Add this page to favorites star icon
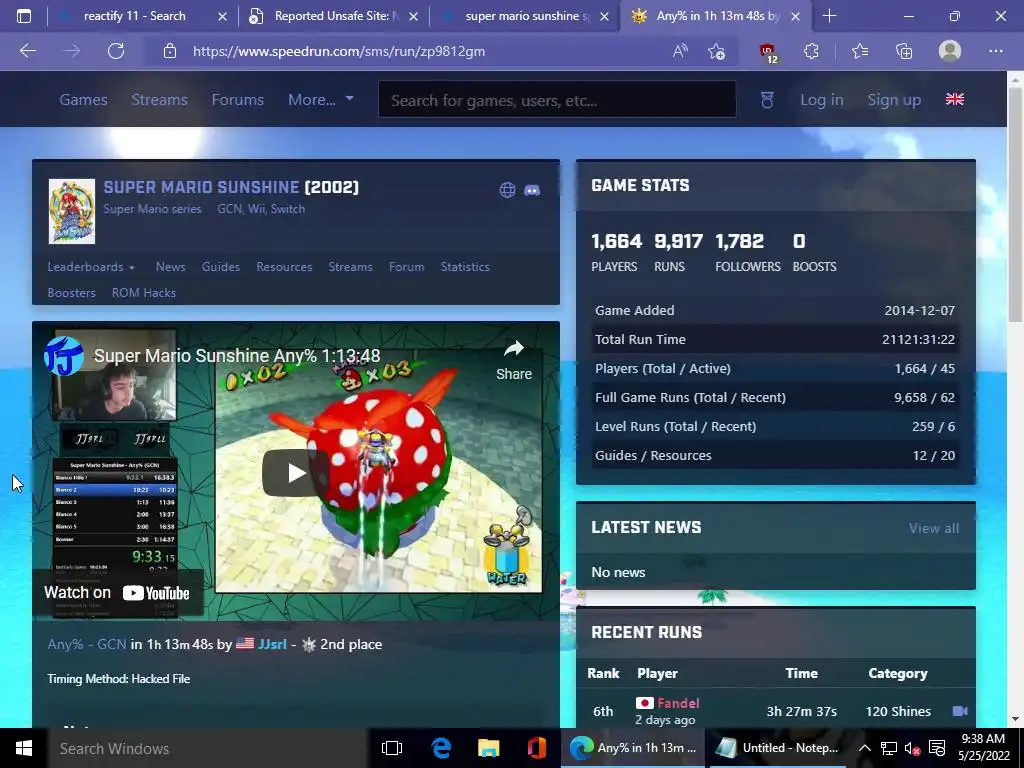 pyautogui.click(x=716, y=52)
